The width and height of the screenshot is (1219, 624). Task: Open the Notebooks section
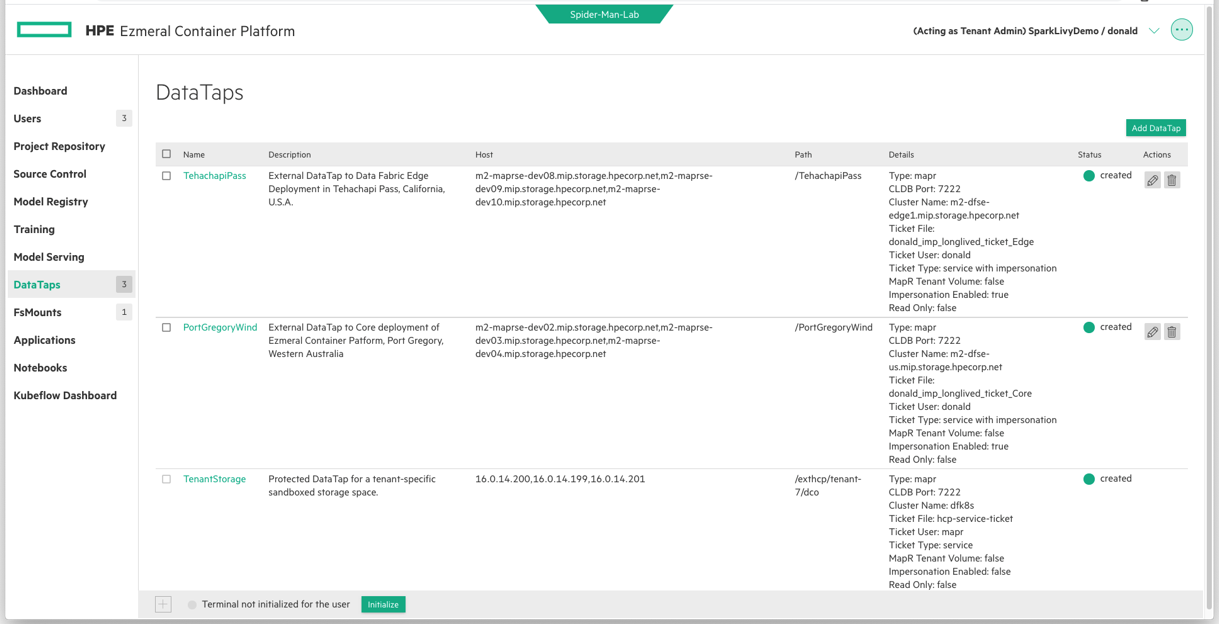[40, 368]
